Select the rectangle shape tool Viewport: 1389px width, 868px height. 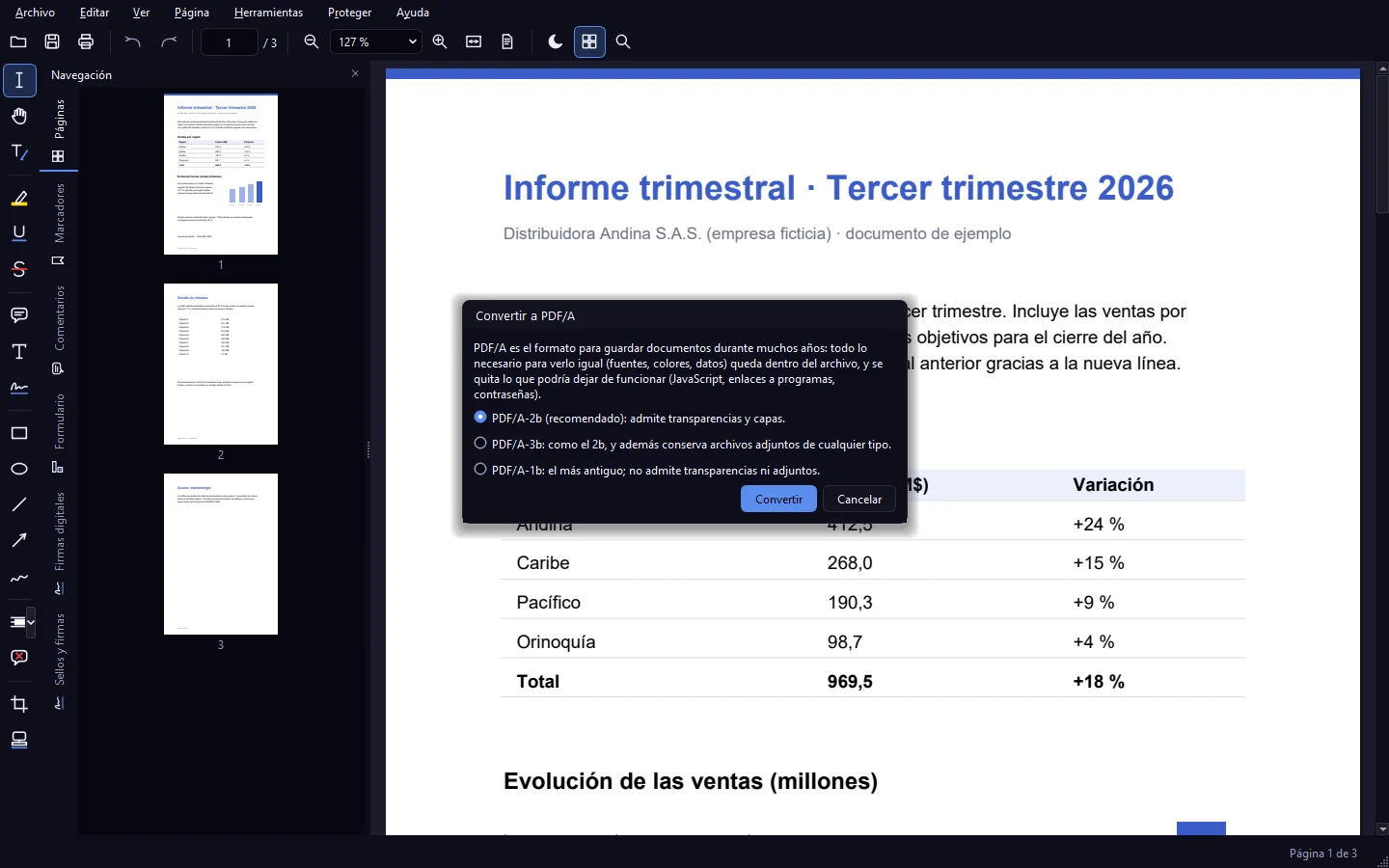[19, 433]
